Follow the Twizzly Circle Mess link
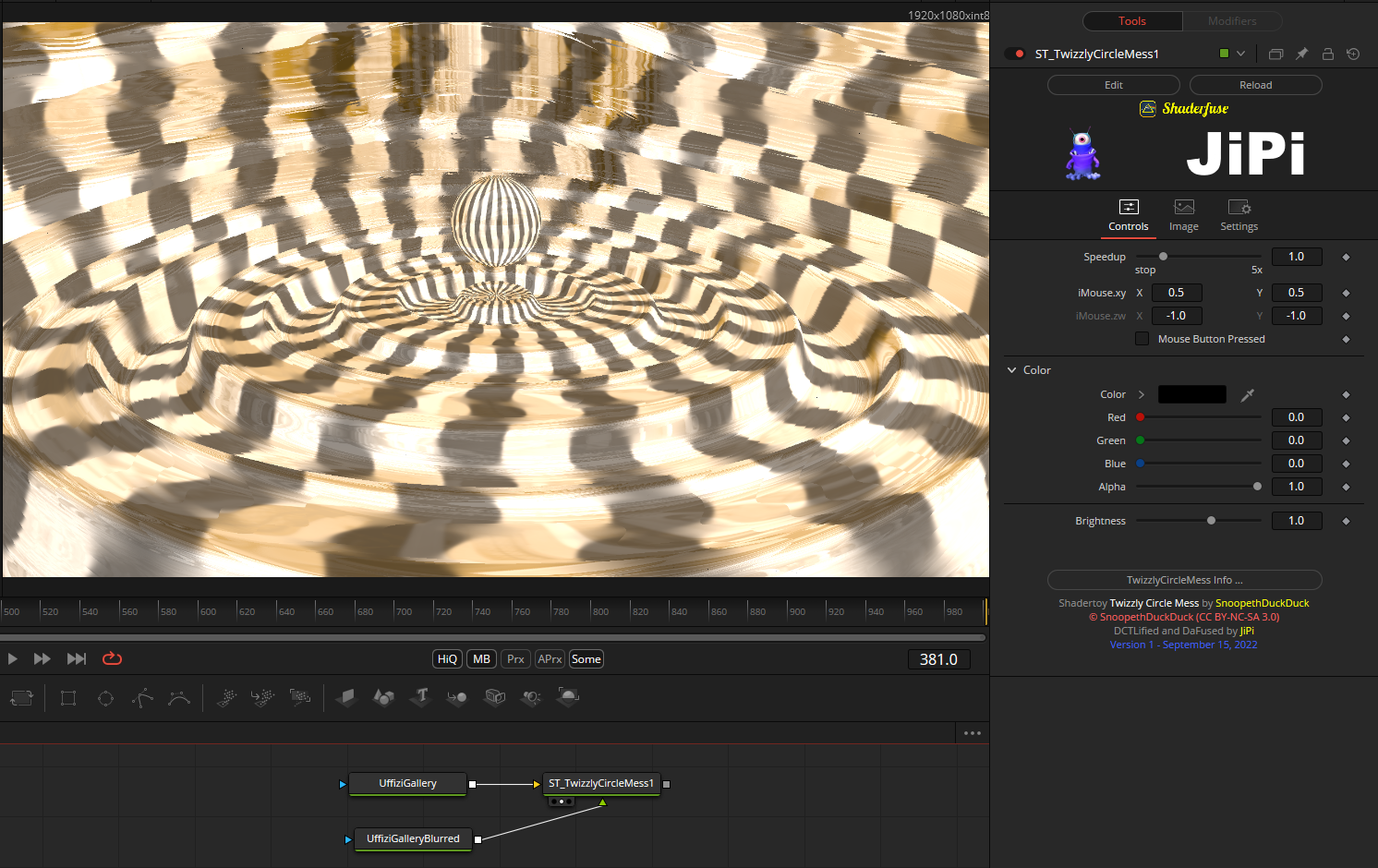This screenshot has width=1378, height=868. (x=1154, y=603)
